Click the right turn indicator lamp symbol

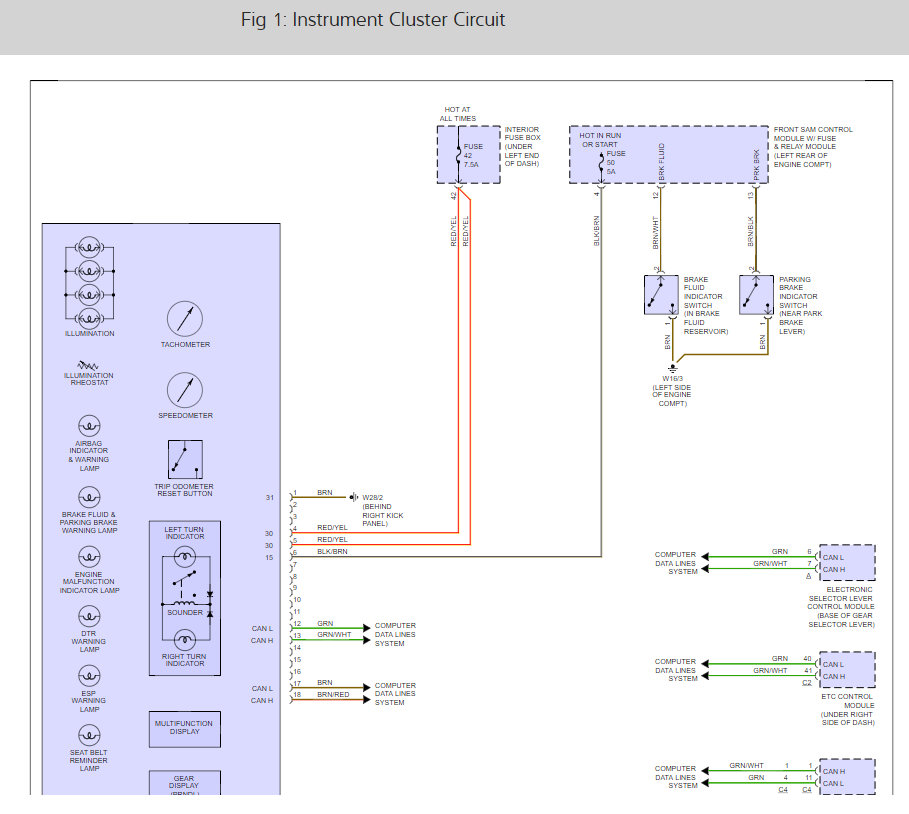coord(185,639)
